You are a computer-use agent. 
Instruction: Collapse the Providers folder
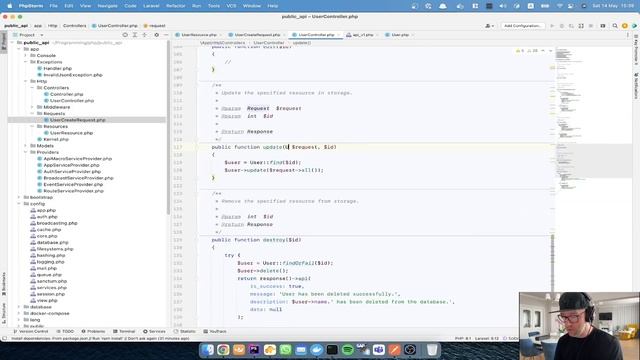click(25, 152)
